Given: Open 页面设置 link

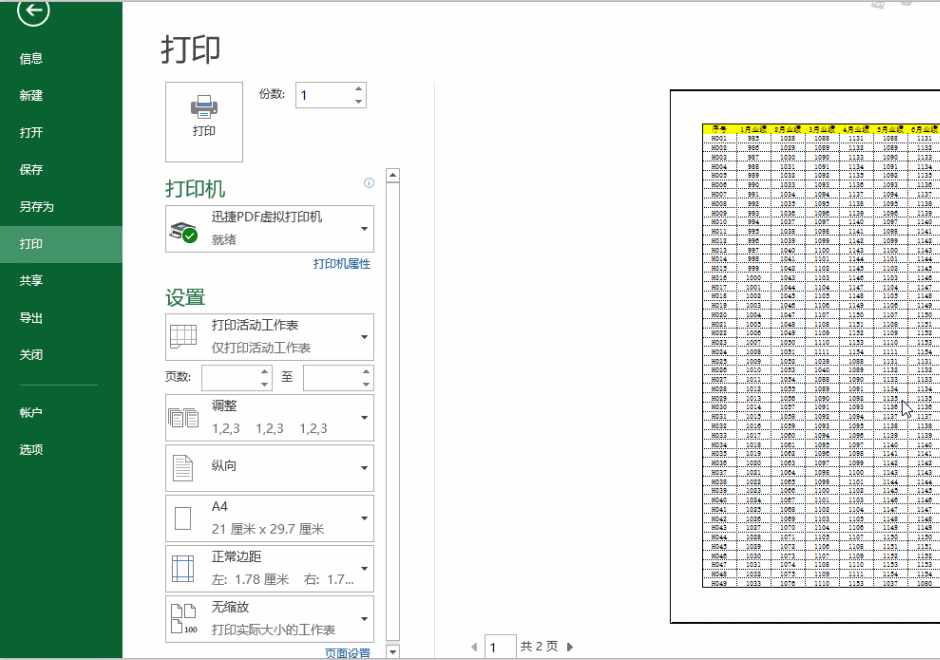Looking at the screenshot, I should [x=347, y=651].
